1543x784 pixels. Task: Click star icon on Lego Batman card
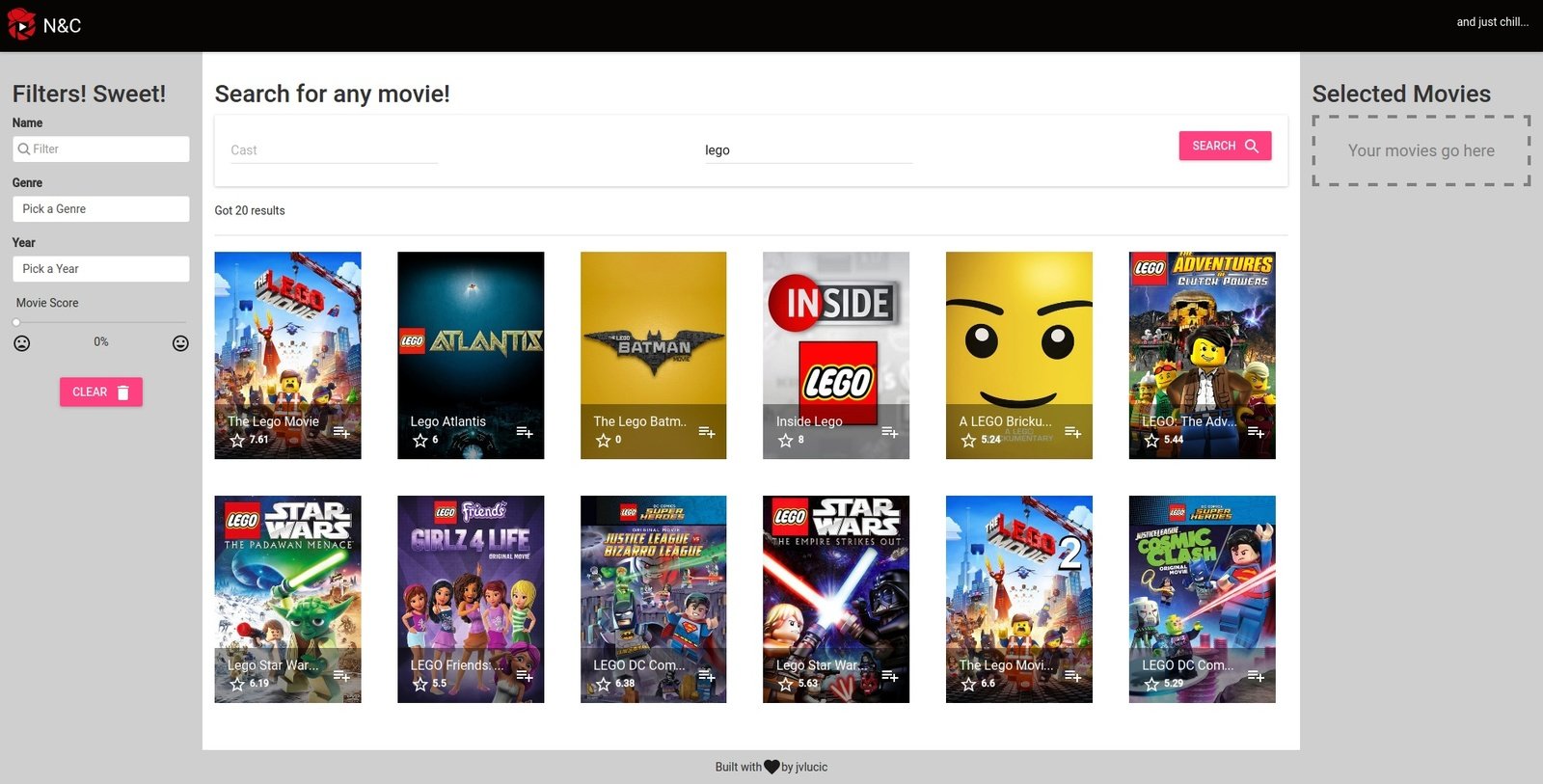coord(603,440)
